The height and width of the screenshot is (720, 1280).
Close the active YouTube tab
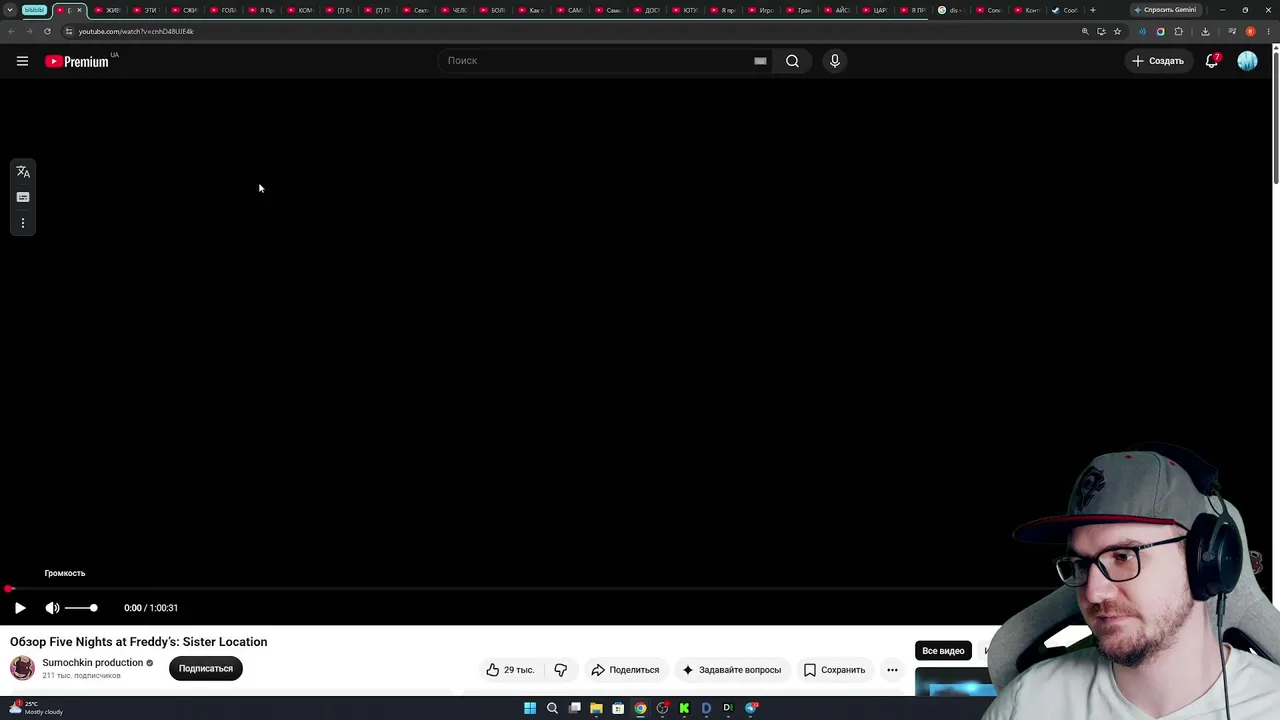(79, 10)
